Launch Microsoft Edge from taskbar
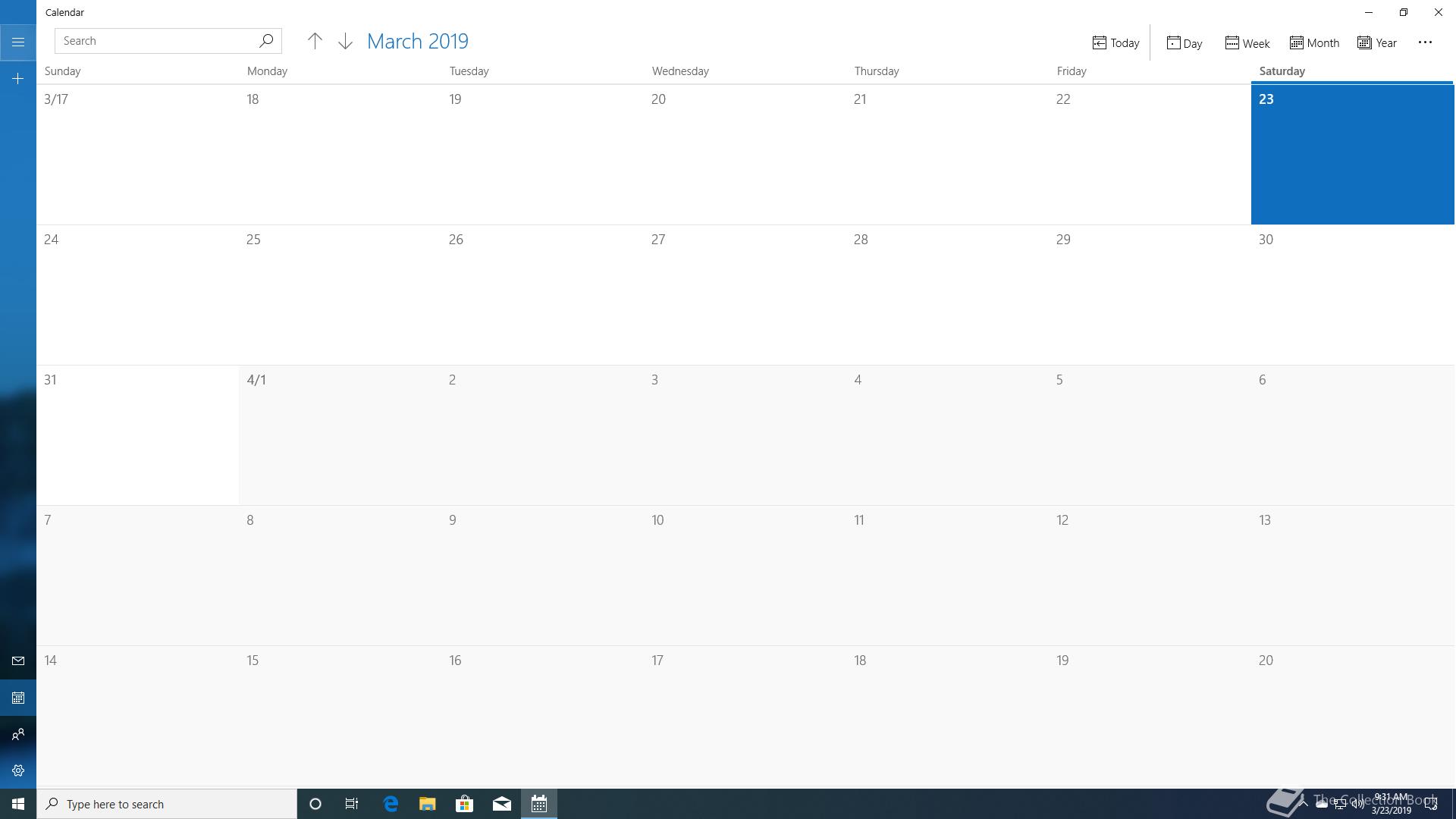The image size is (1456, 819). [391, 804]
